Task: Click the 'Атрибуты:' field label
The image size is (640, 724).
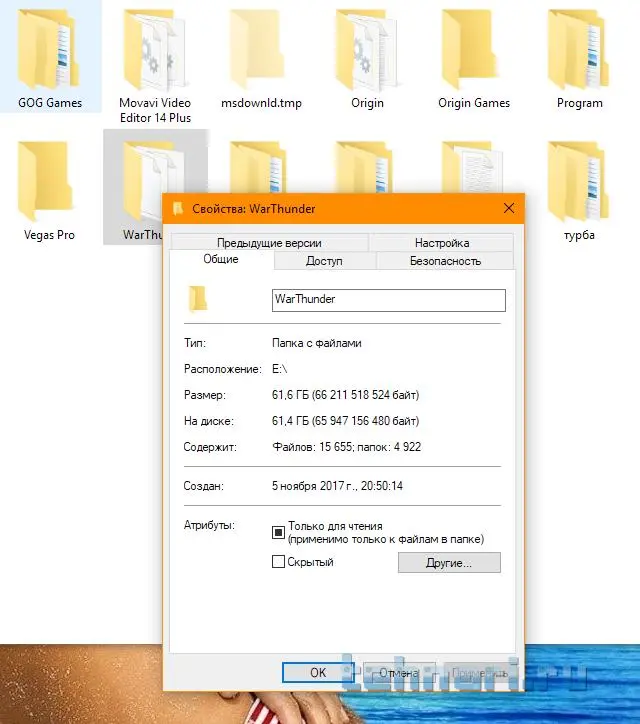Action: coord(209,525)
